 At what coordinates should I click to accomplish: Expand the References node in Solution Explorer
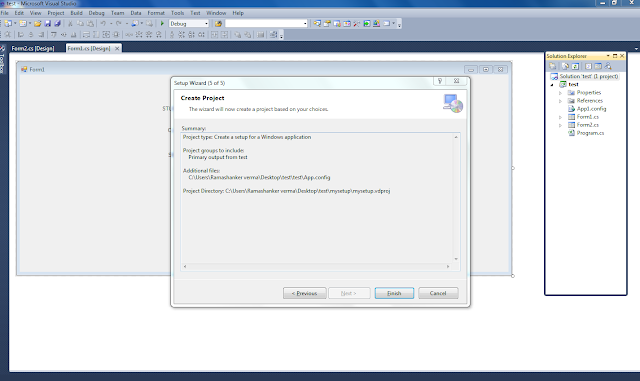click(x=560, y=101)
